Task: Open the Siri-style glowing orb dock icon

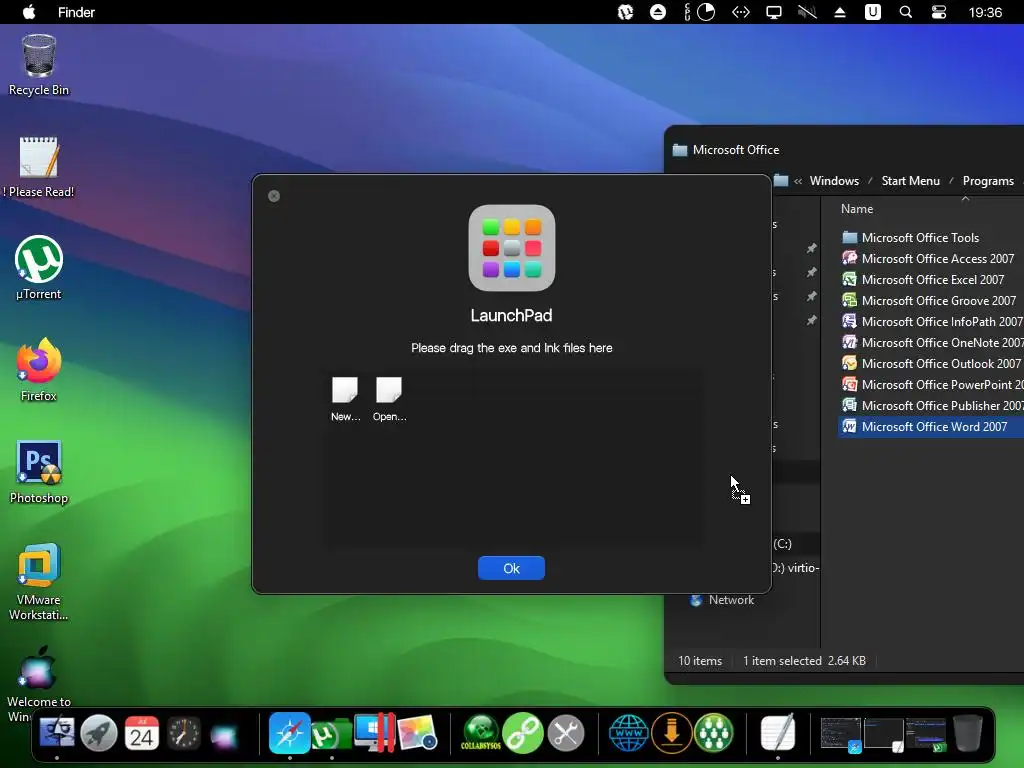Action: tap(224, 735)
